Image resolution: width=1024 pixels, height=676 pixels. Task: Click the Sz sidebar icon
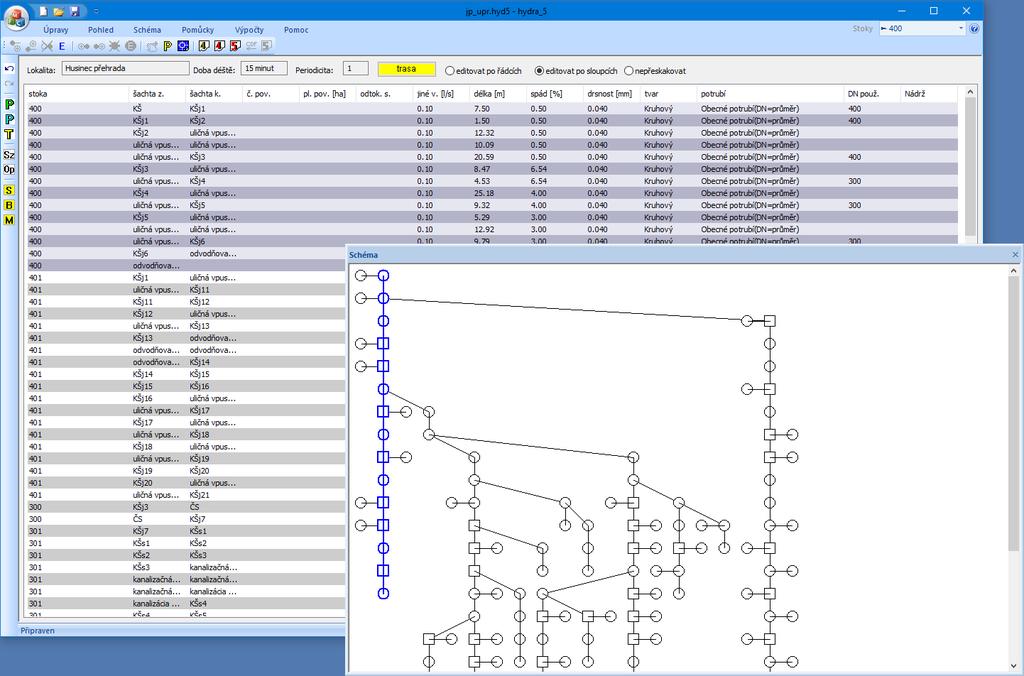tap(9, 155)
